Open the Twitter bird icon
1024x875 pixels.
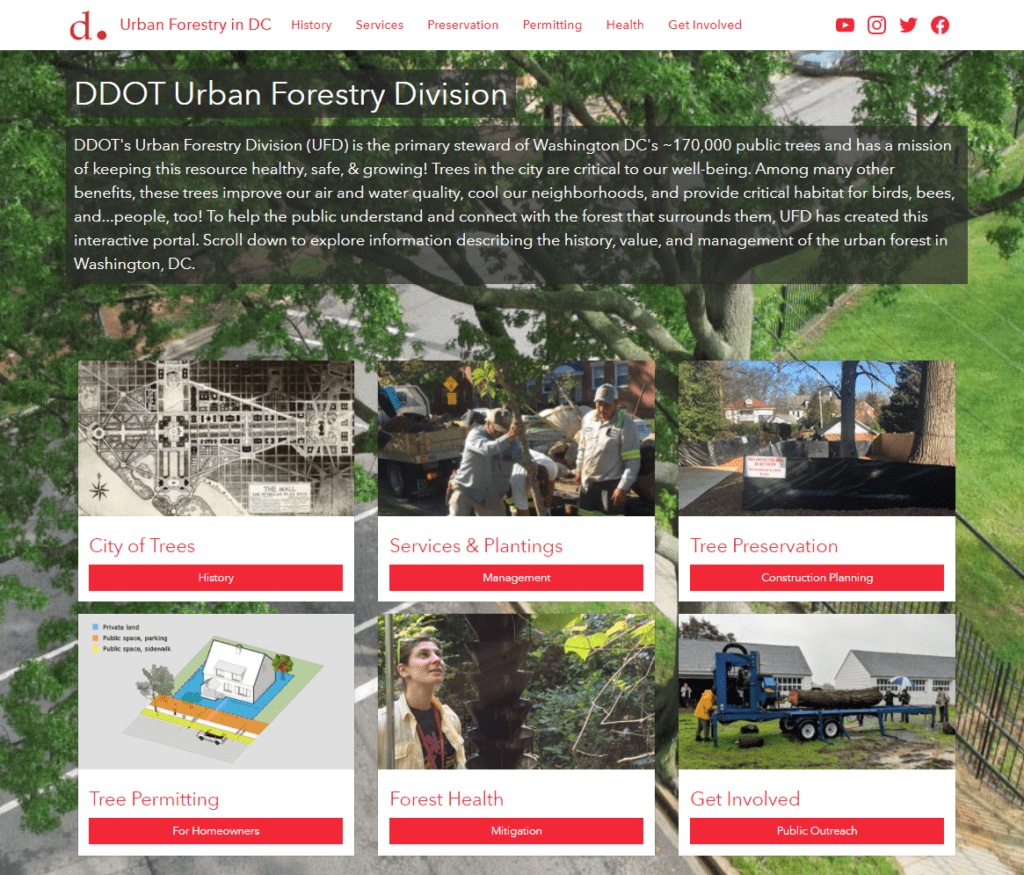[908, 25]
